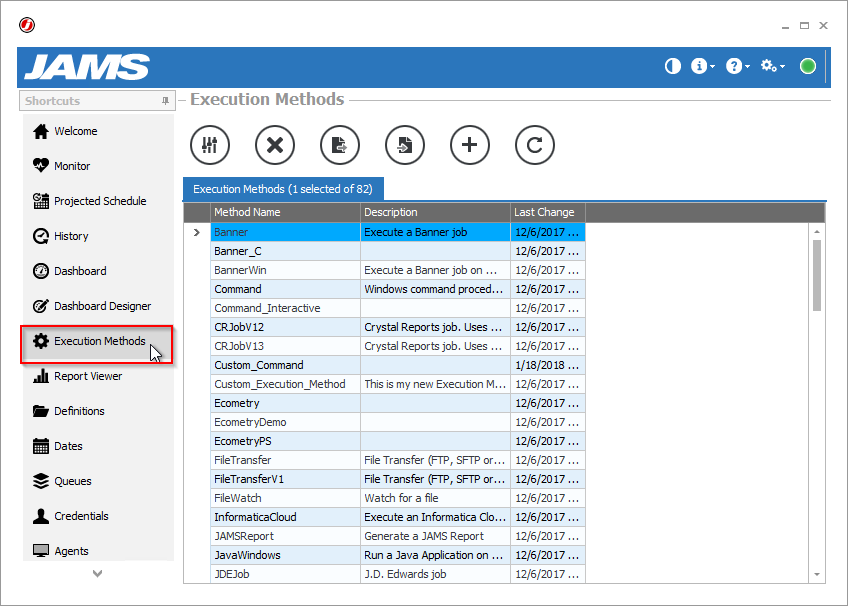
Task: Click the Delete (X) toolbar button
Action: [x=275, y=145]
